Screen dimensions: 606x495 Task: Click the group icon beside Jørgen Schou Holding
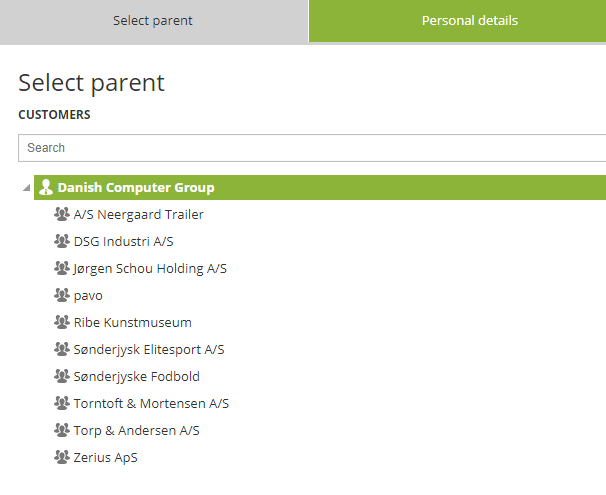[62, 268]
